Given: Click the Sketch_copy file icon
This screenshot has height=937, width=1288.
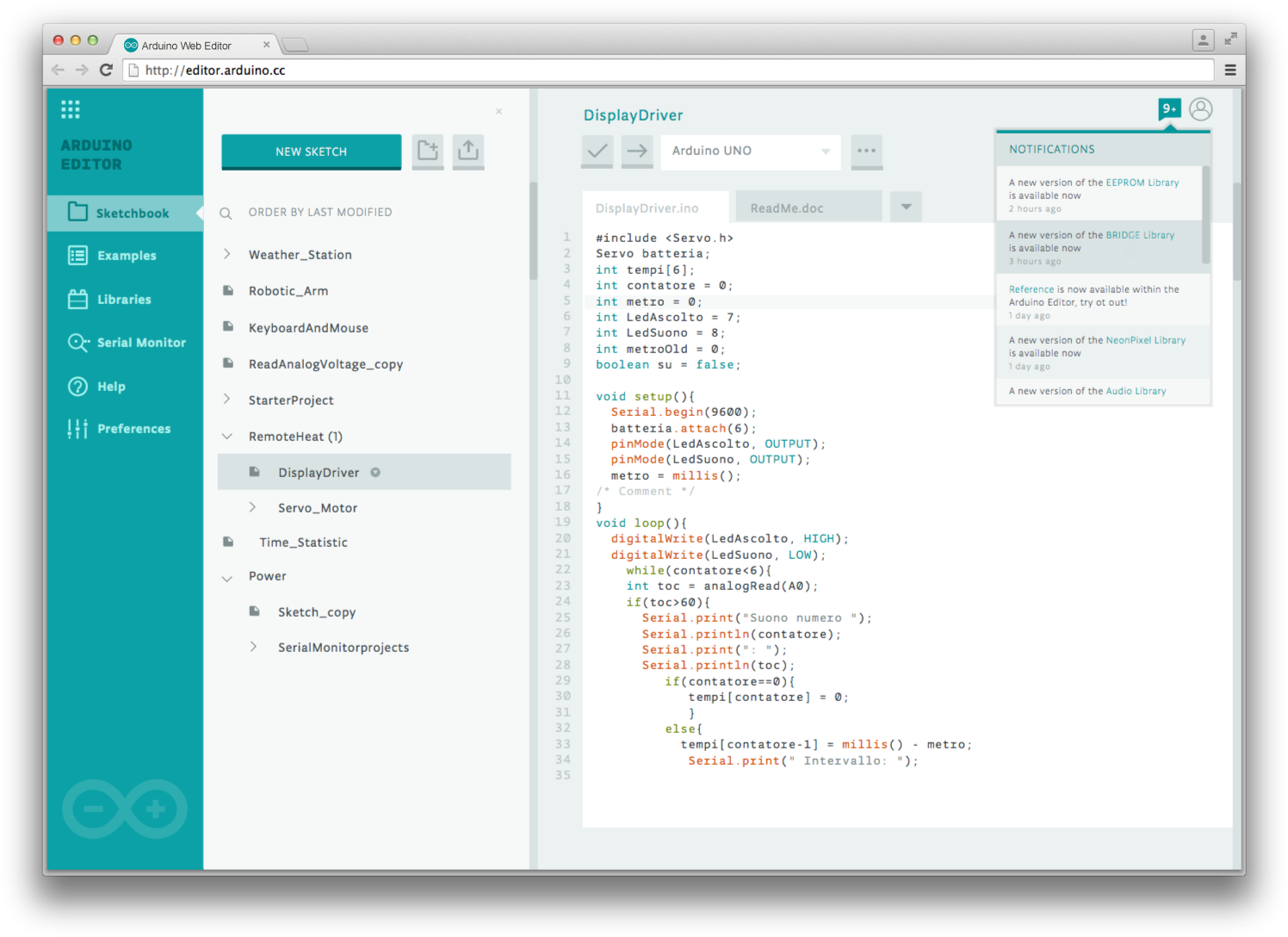Looking at the screenshot, I should (254, 611).
